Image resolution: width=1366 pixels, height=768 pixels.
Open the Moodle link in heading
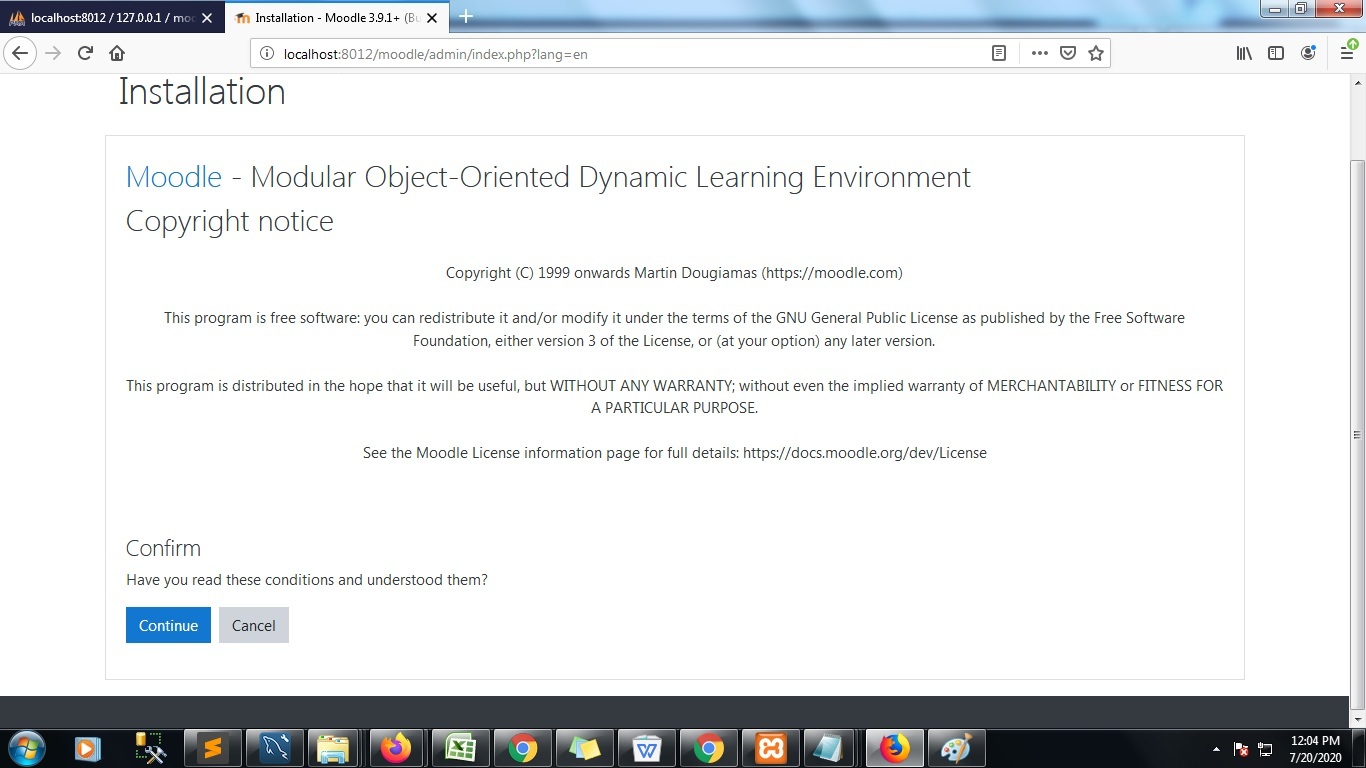click(x=174, y=177)
